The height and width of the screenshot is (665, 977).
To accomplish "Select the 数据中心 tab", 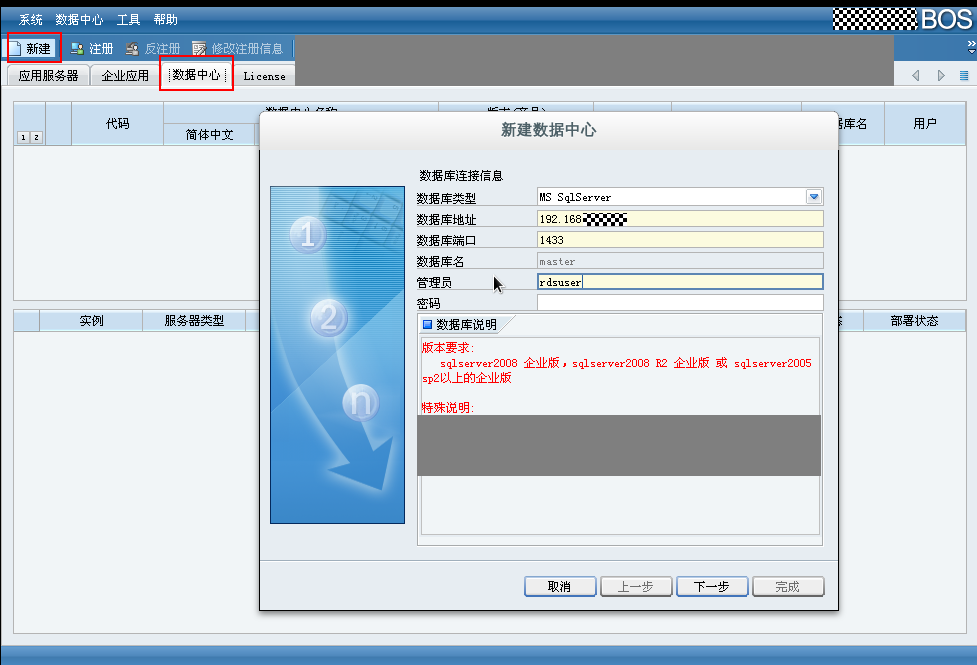I will 196,75.
